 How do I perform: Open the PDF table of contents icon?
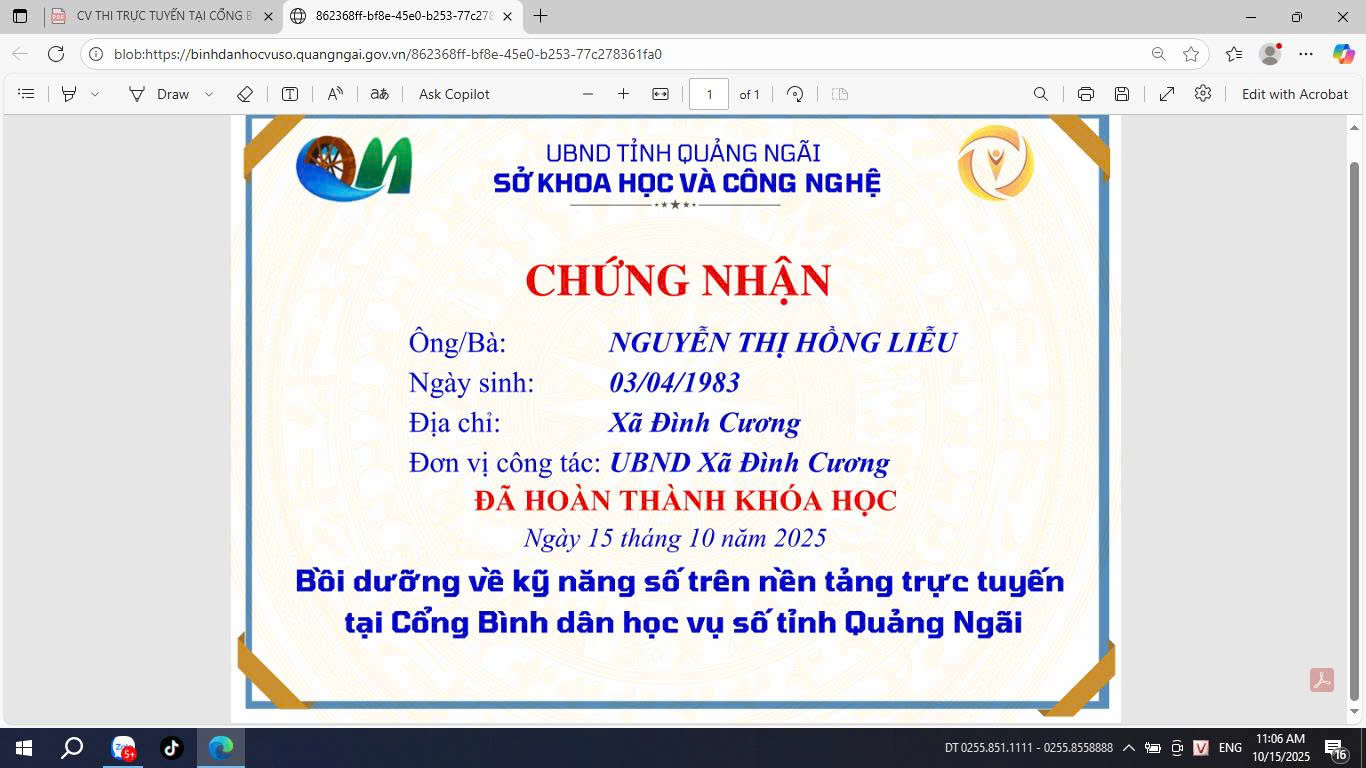[x=27, y=94]
